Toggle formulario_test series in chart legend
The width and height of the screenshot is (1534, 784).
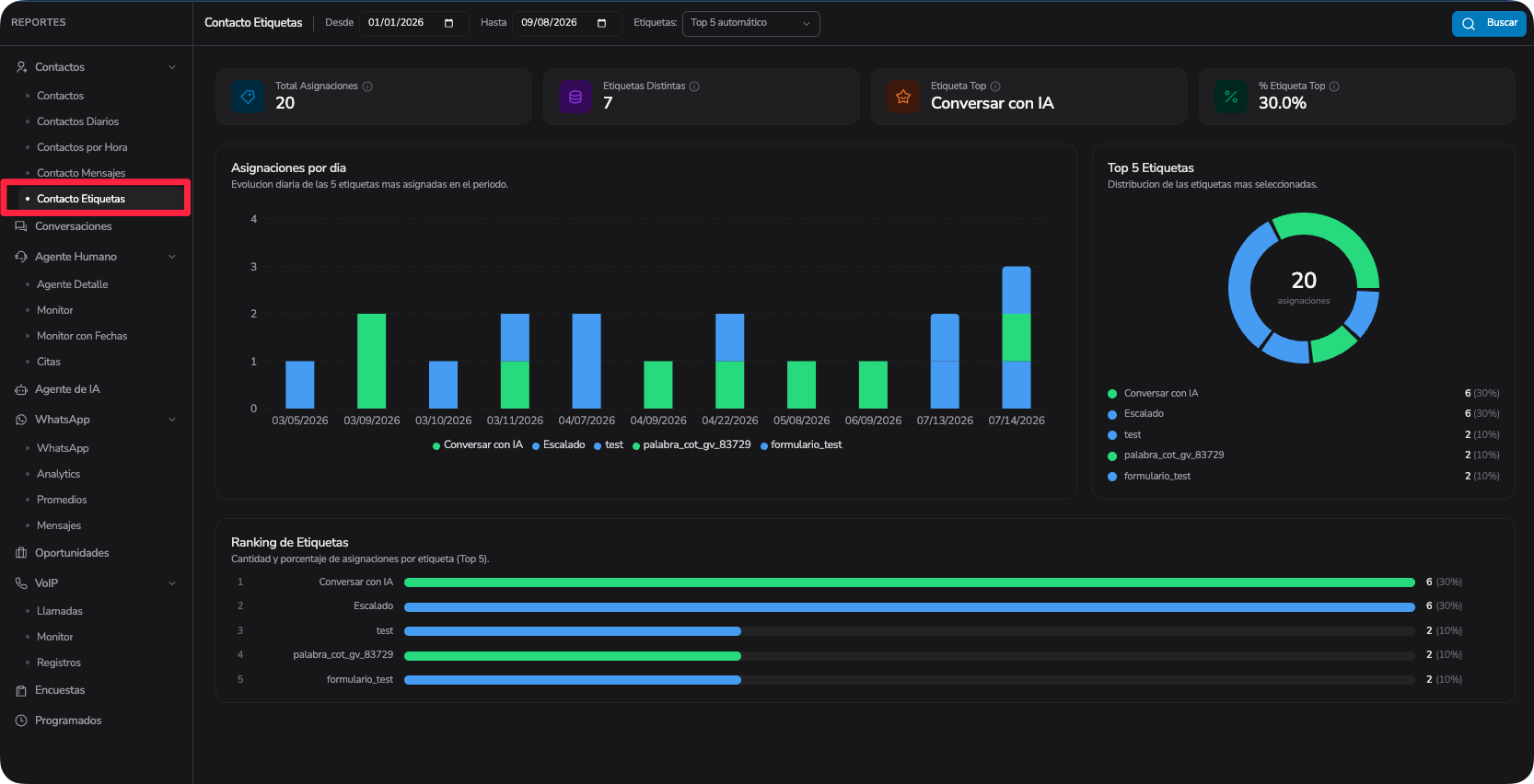pos(801,445)
